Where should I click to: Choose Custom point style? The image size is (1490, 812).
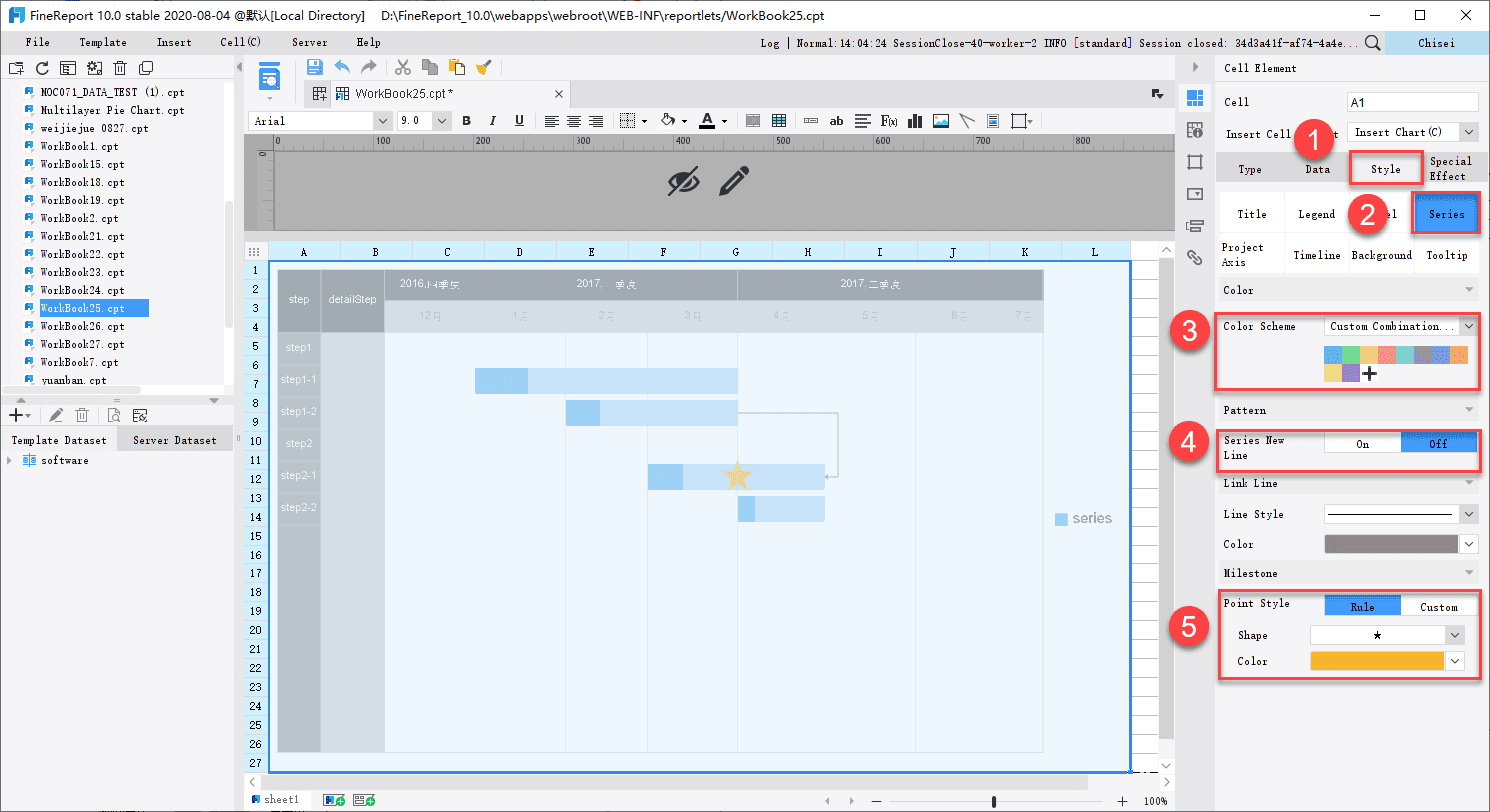pos(1438,607)
